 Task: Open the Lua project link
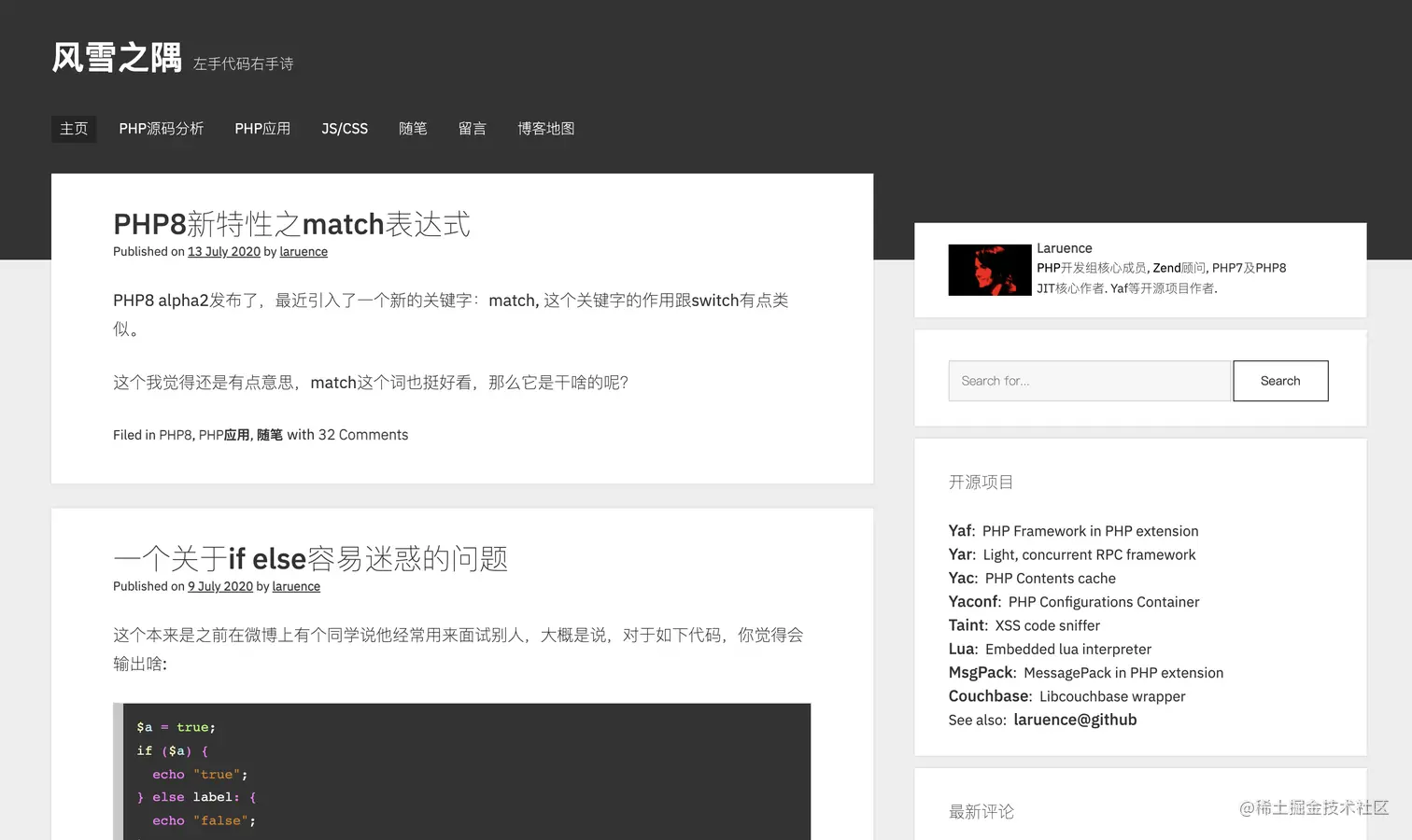[962, 649]
